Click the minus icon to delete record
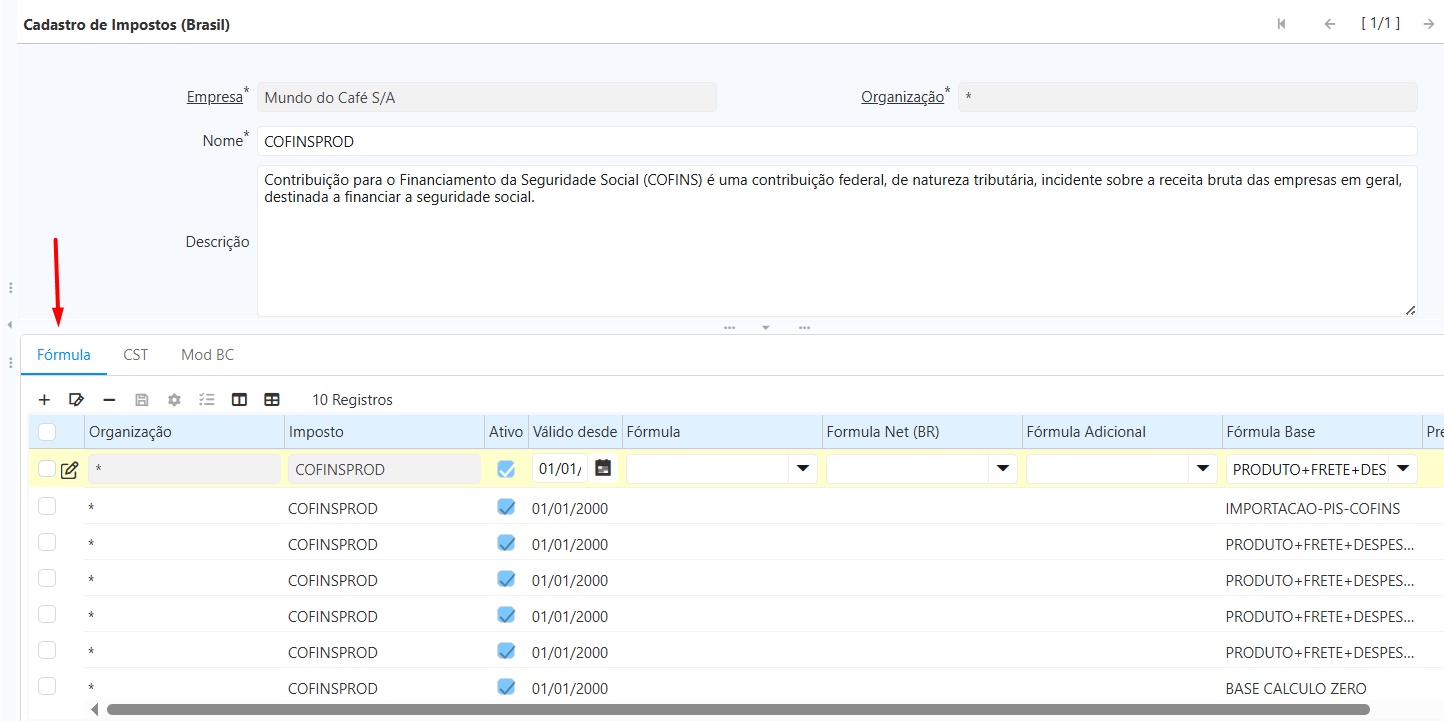Viewport: 1444px width, 721px height. click(x=109, y=400)
